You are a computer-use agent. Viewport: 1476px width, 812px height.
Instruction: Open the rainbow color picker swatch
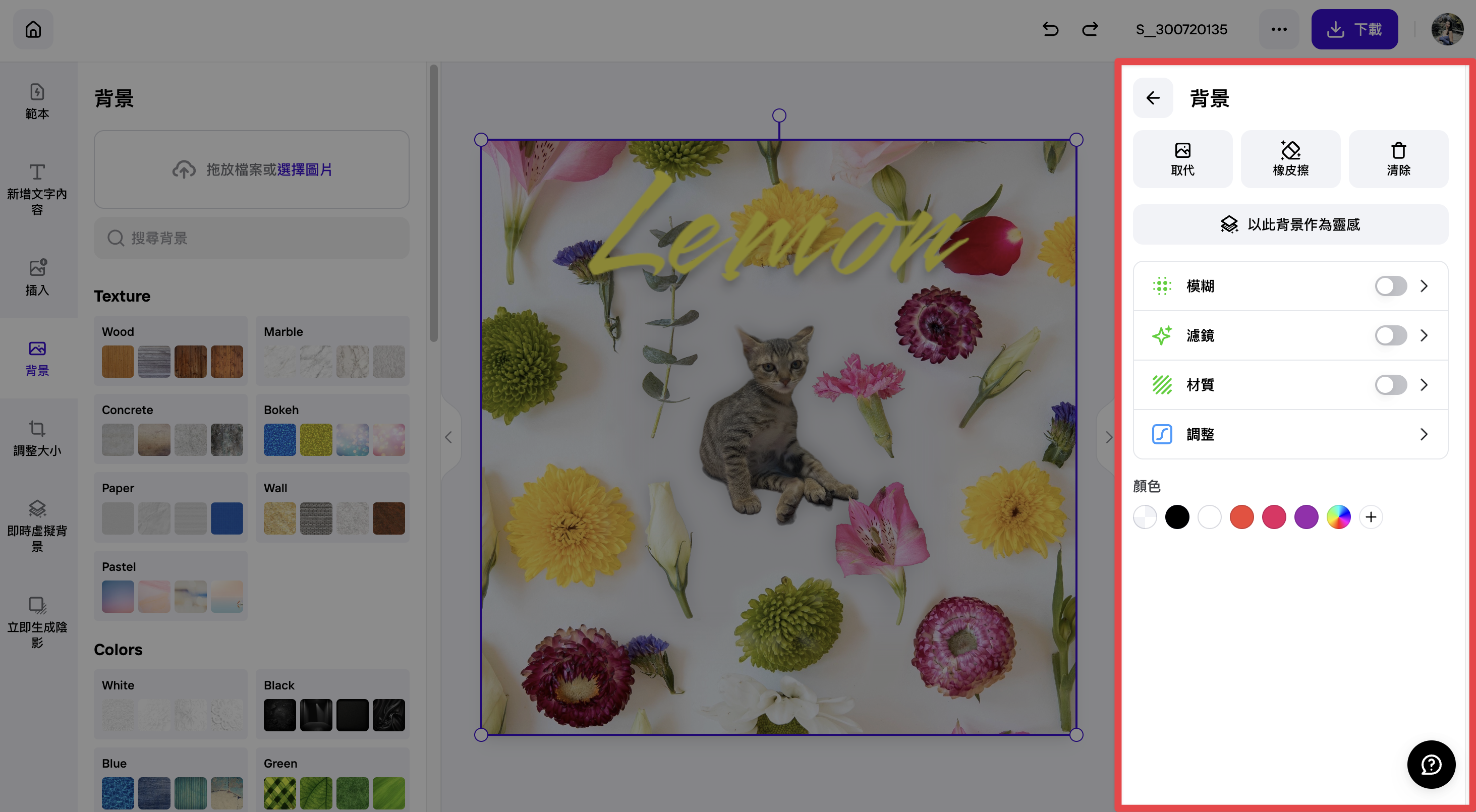[1338, 517]
